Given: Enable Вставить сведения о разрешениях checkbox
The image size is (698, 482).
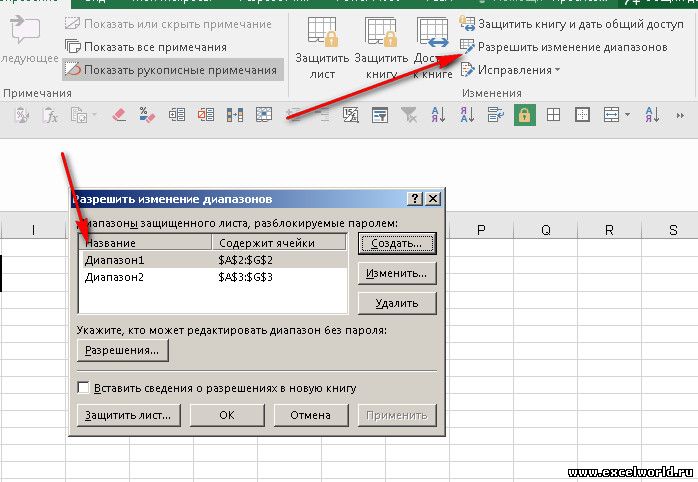Looking at the screenshot, I should point(84,387).
